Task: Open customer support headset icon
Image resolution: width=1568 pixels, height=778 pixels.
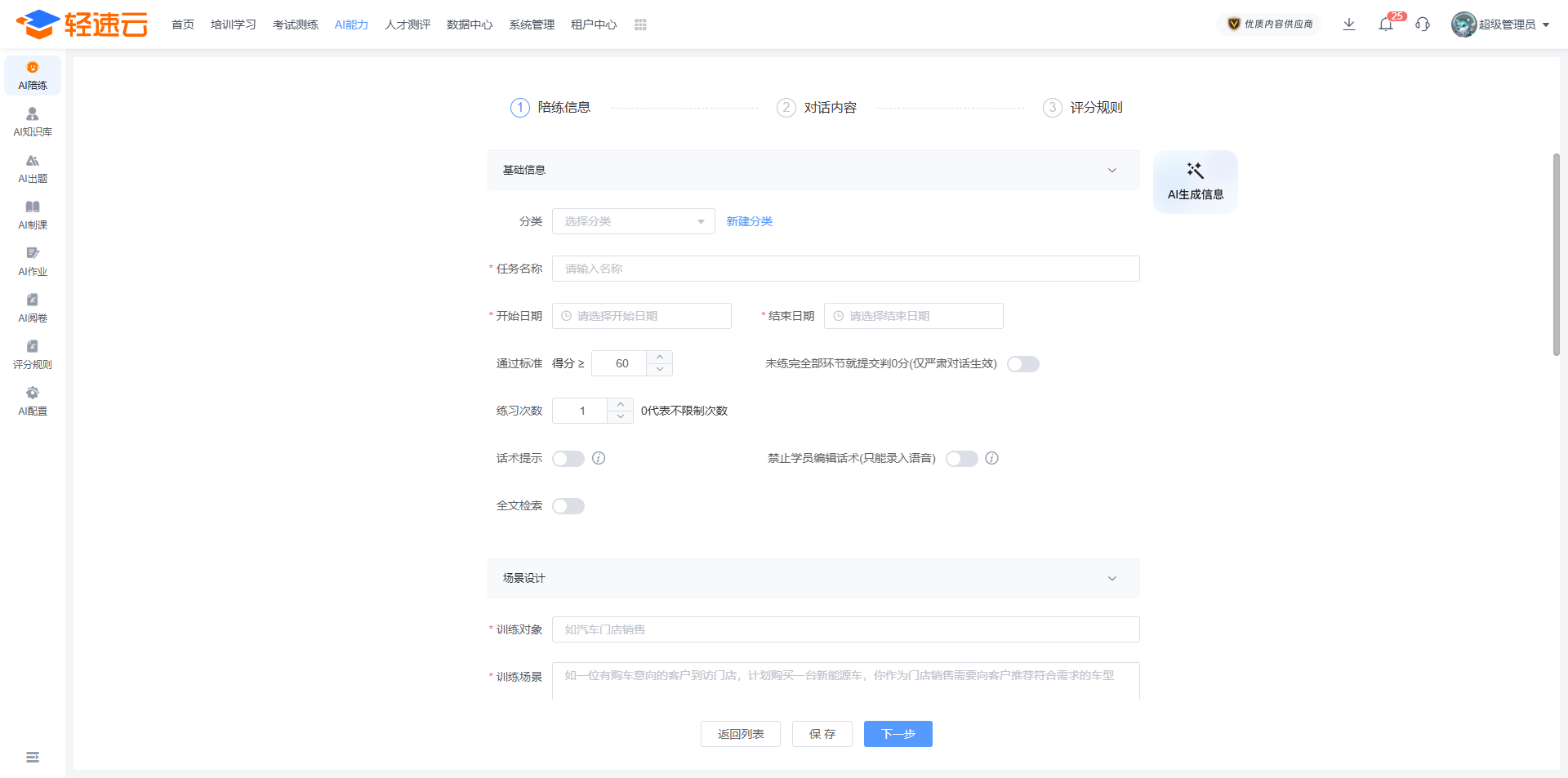Action: point(1423,24)
